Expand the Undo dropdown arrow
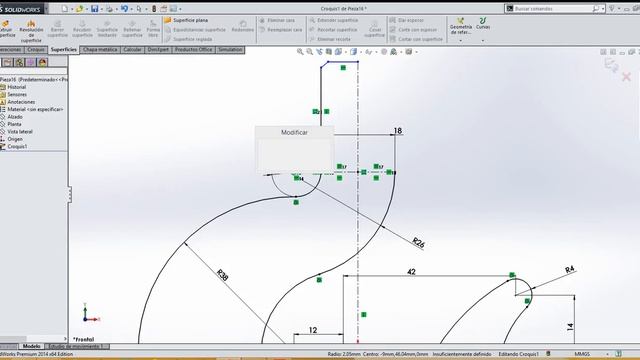The image size is (640, 360). coord(131,9)
